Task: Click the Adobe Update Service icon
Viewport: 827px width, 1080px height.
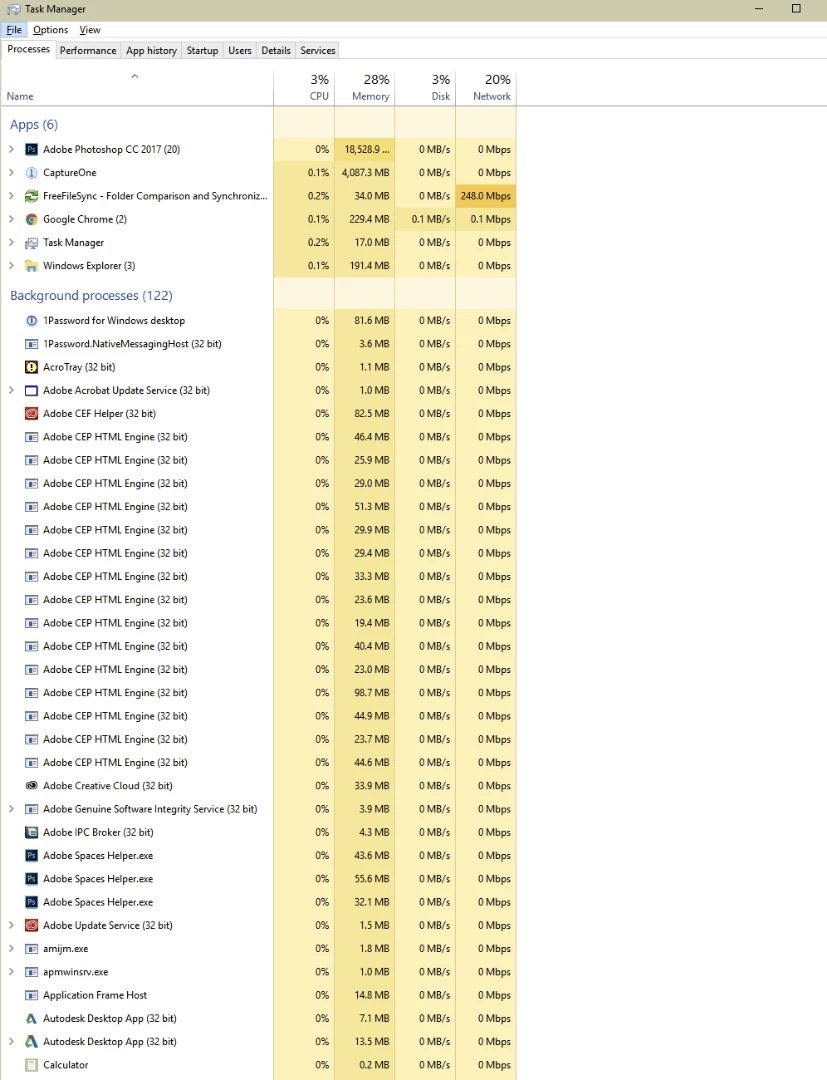Action: tap(31, 926)
